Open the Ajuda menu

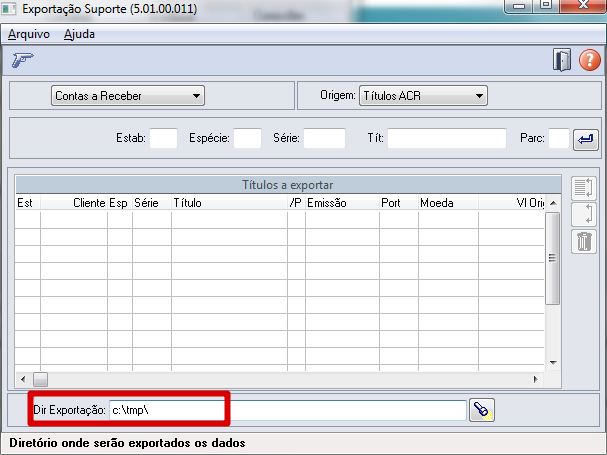point(79,34)
